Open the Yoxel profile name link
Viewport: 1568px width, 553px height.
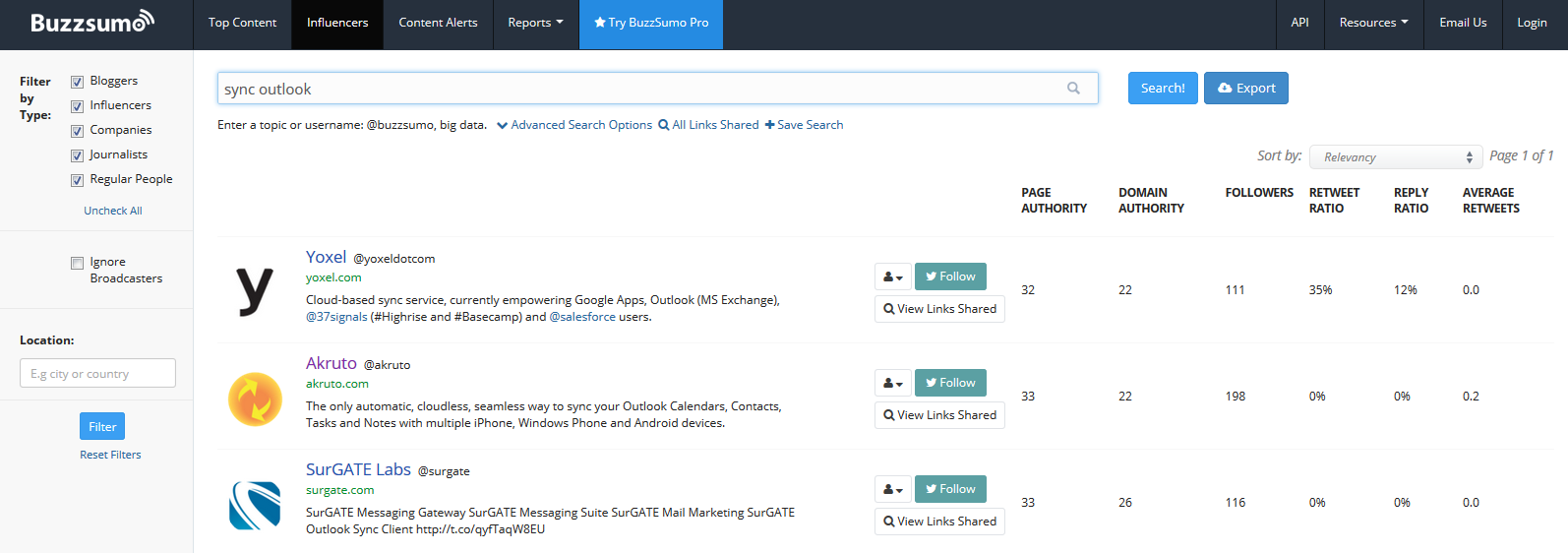(326, 257)
